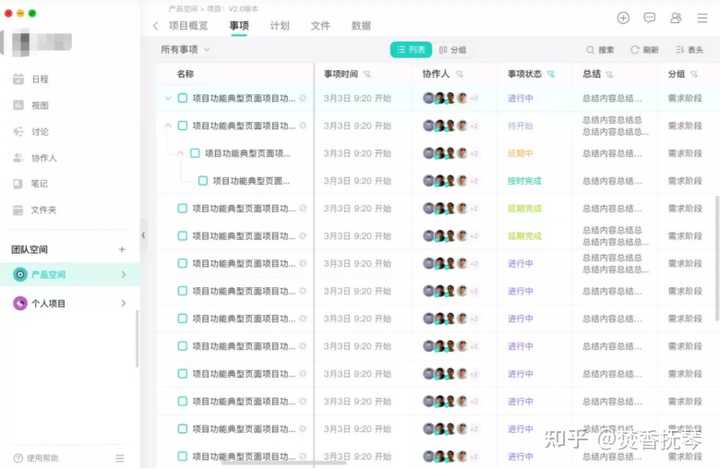Image resolution: width=720 pixels, height=469 pixels.
Task: Check the checkbox in the 按时完成 row
Action: pos(203,181)
